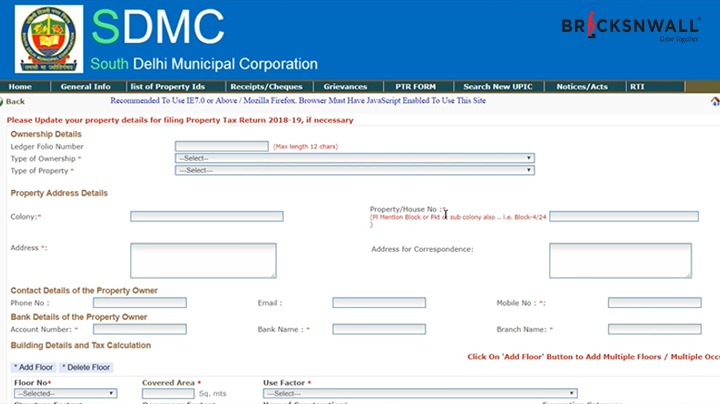Click into Account Number field
The height and width of the screenshot is (404, 720).
[140, 329]
